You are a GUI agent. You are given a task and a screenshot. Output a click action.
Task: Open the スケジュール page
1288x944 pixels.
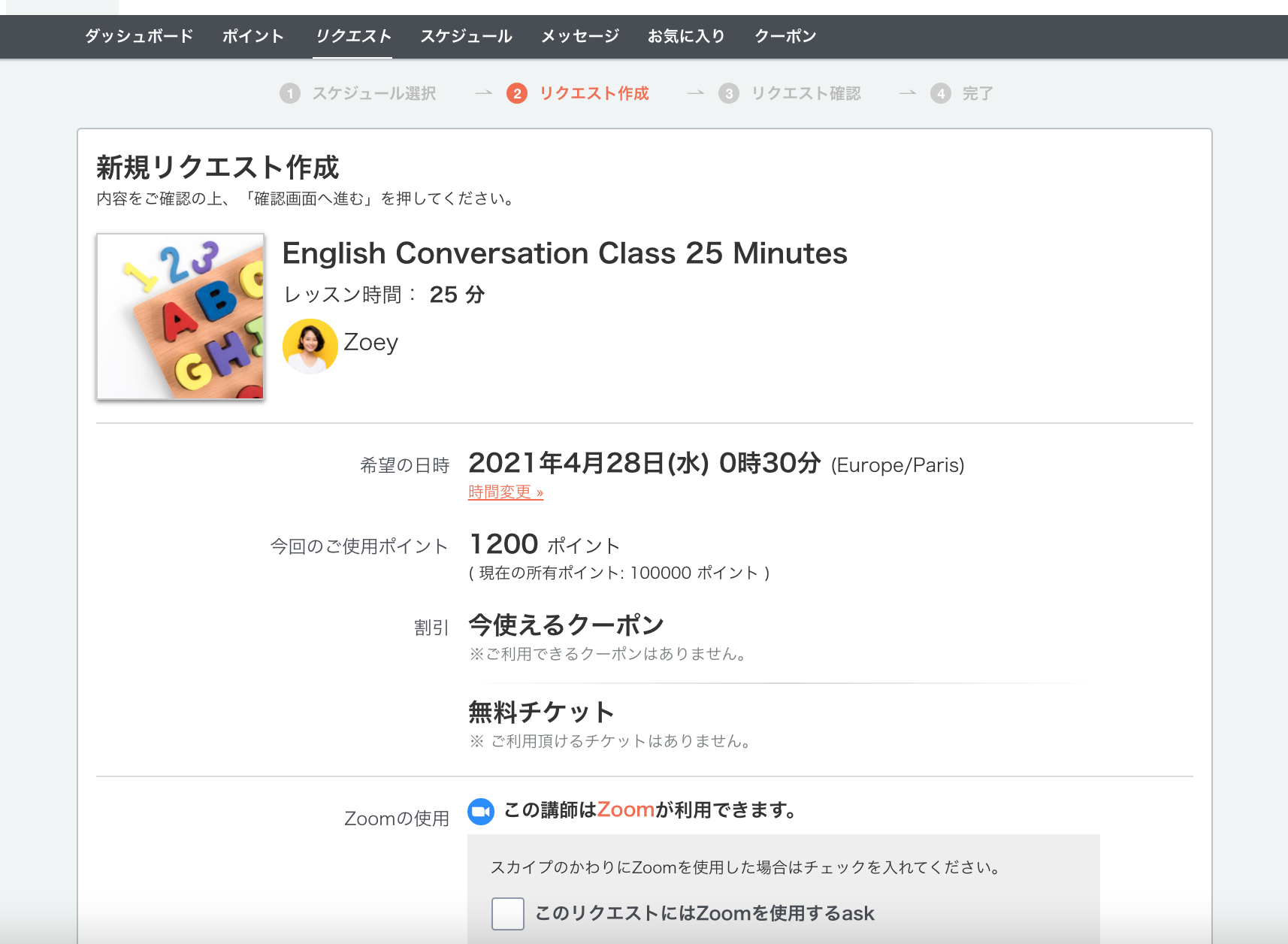coord(466,36)
